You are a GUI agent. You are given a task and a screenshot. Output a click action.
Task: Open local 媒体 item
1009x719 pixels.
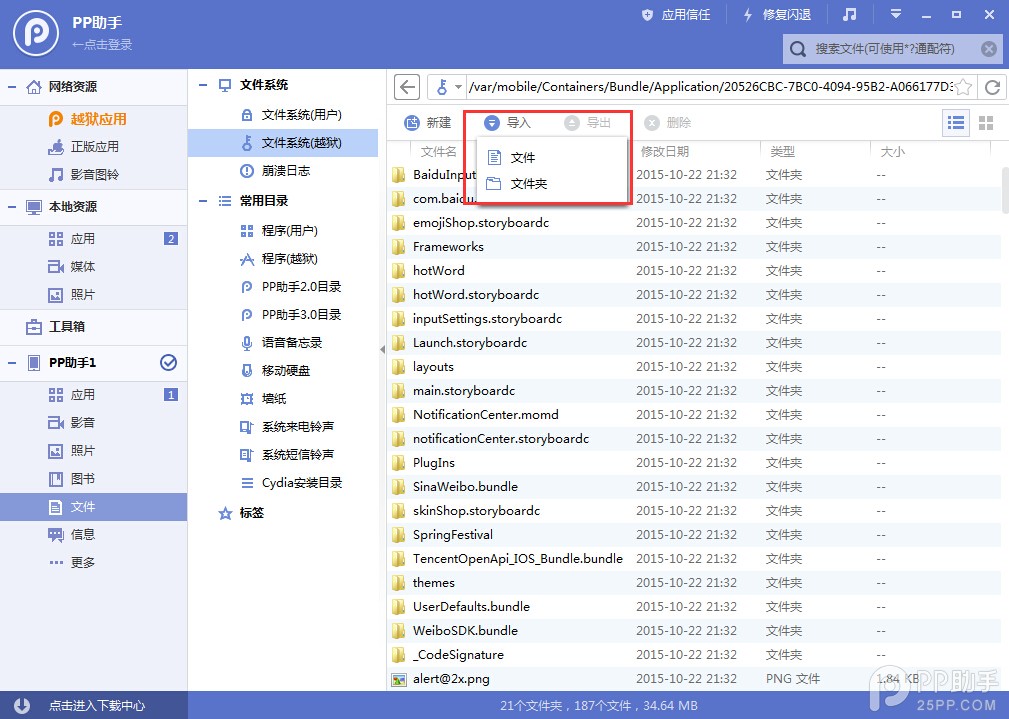[x=93, y=266]
